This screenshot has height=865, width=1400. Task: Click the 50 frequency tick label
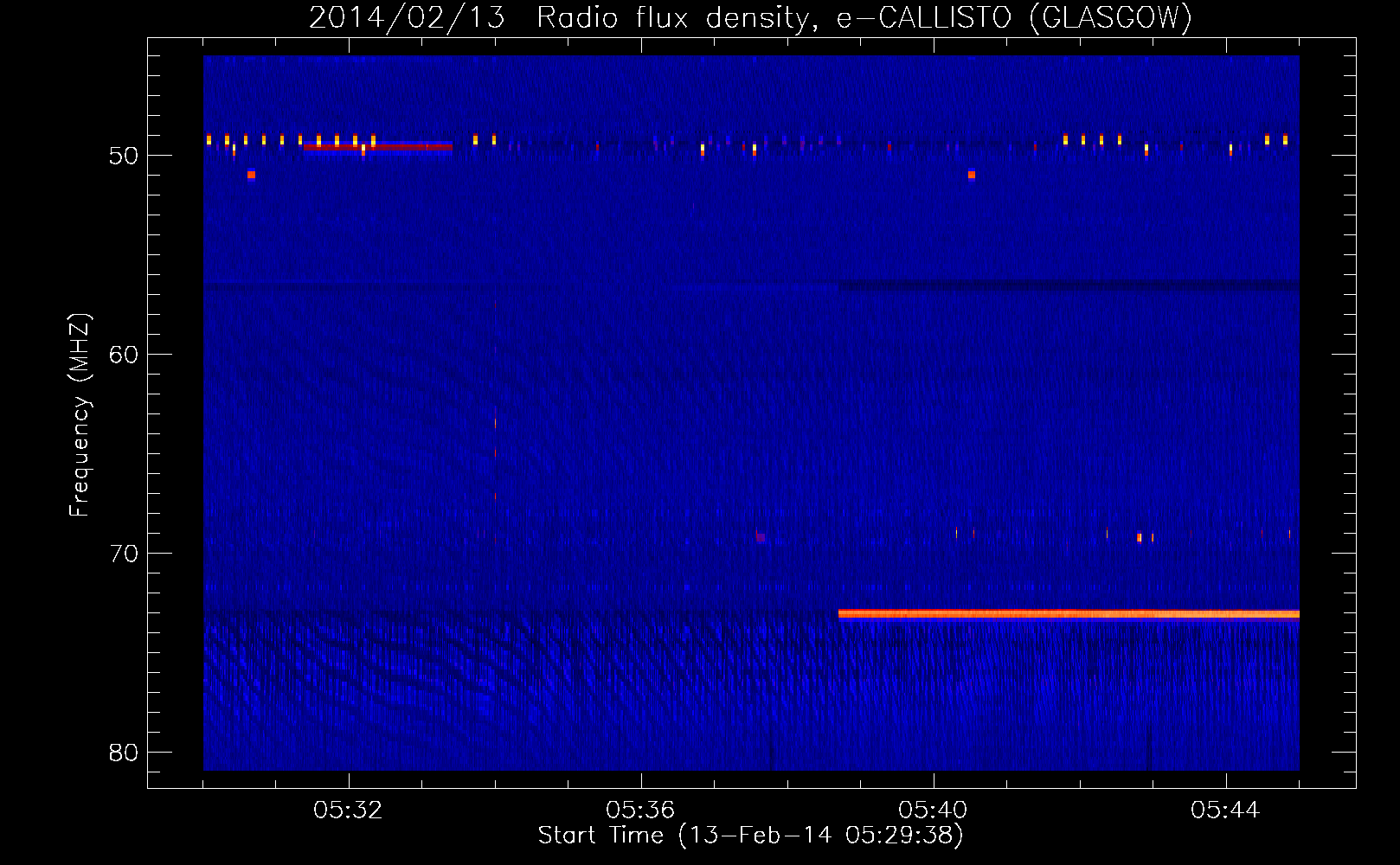point(124,156)
